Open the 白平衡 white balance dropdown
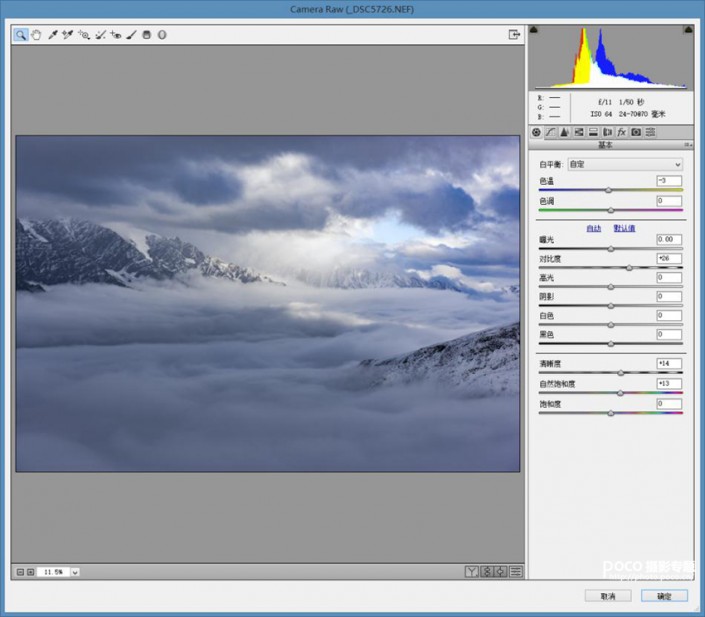Screen dimensions: 705x617 click(624, 164)
